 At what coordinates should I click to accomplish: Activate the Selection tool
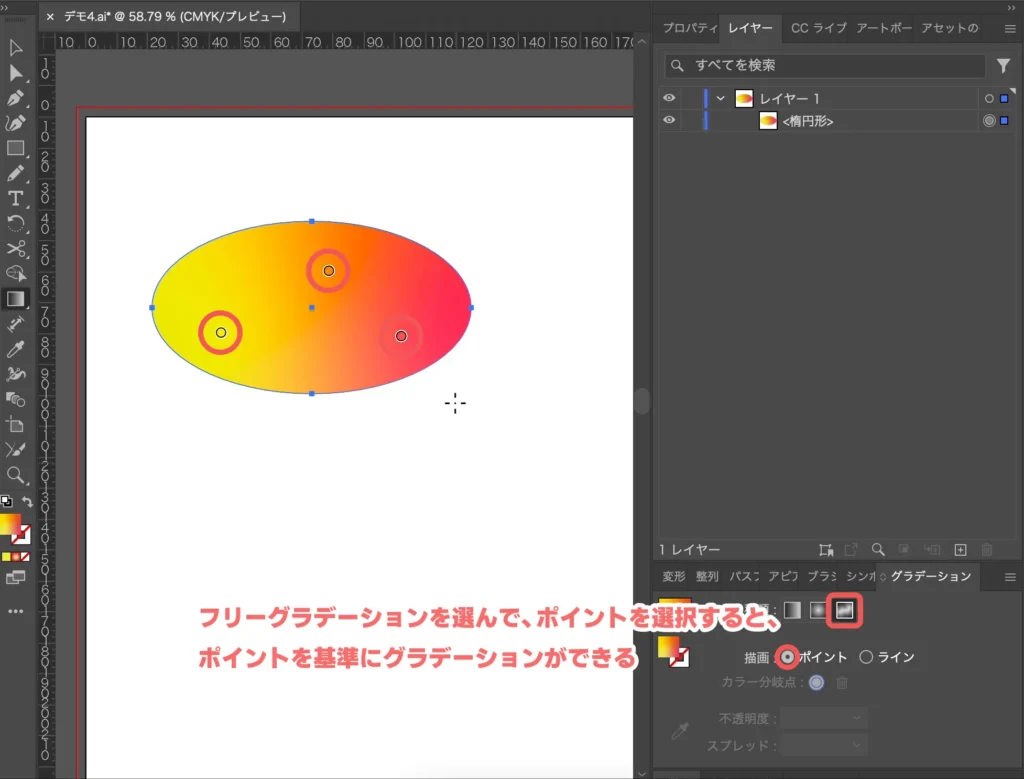point(15,48)
